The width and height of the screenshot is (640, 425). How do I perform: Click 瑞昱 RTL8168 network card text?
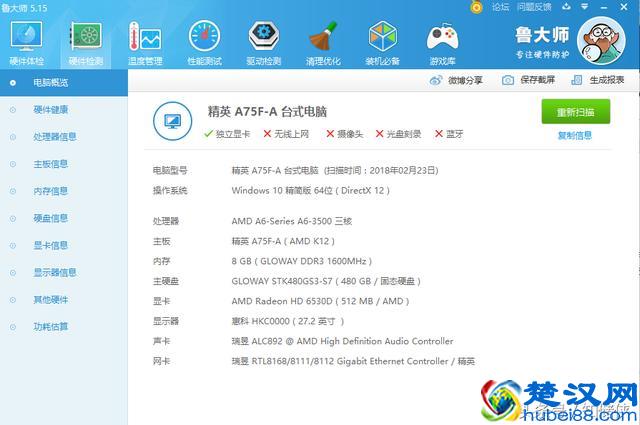353,361
